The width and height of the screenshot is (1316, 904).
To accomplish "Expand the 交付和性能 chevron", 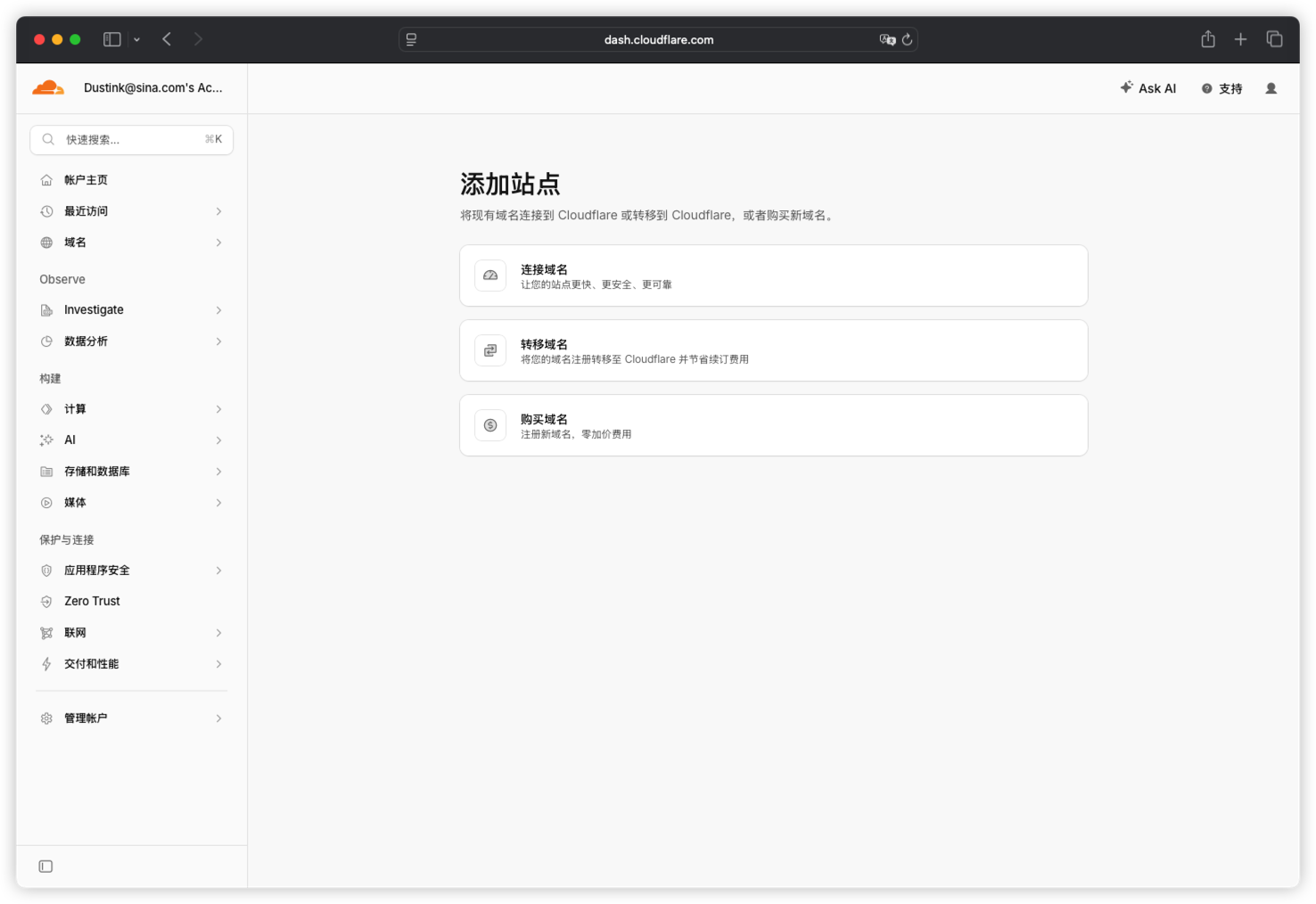I will 218,664.
